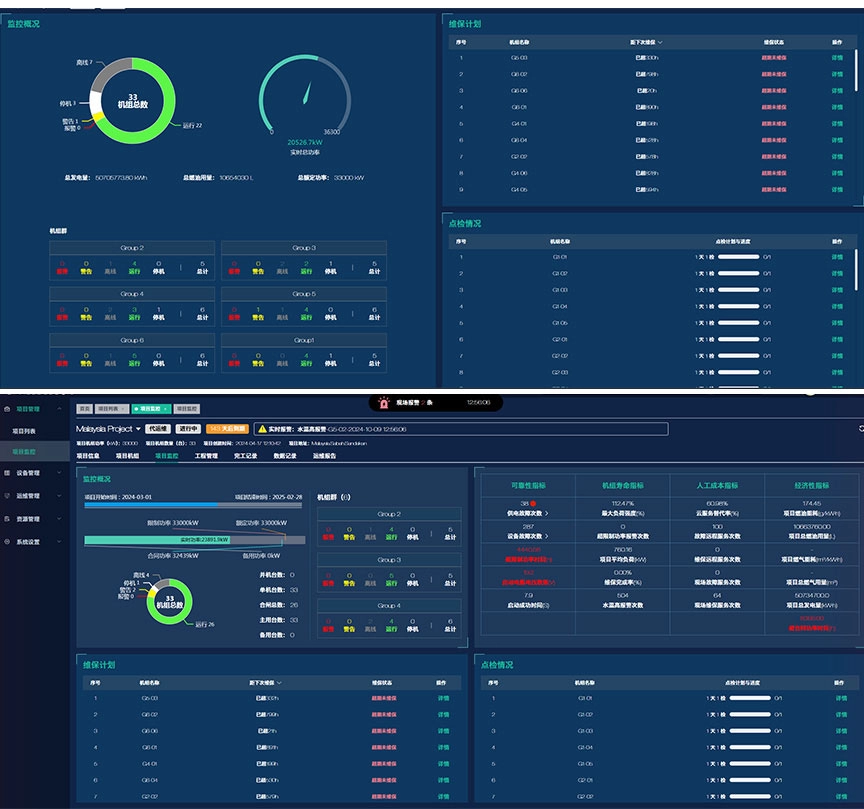The height and width of the screenshot is (809, 864).
Task: Click the refresh icon at right of alarm bar
Action: point(860,428)
